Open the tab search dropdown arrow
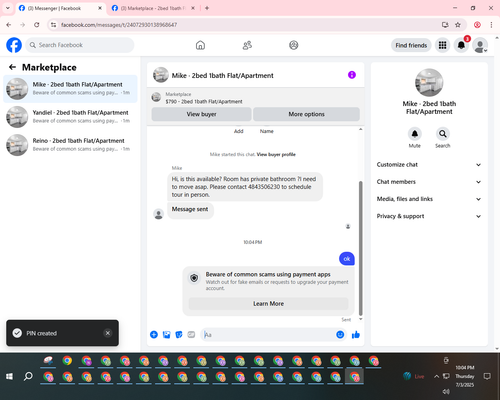Viewport: 500px width, 400px height. point(8,8)
